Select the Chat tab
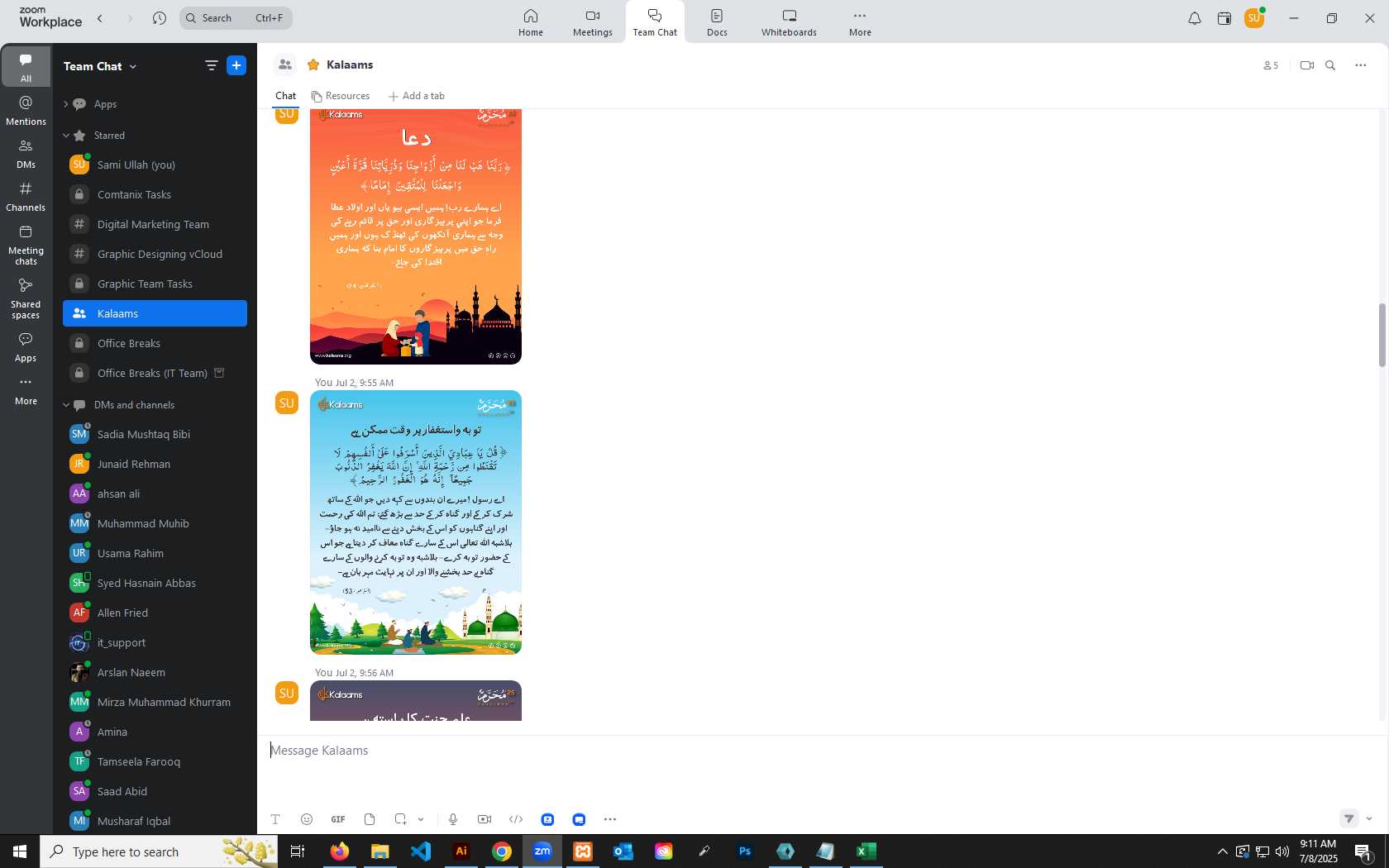Viewport: 1389px width, 868px height. pos(285,96)
